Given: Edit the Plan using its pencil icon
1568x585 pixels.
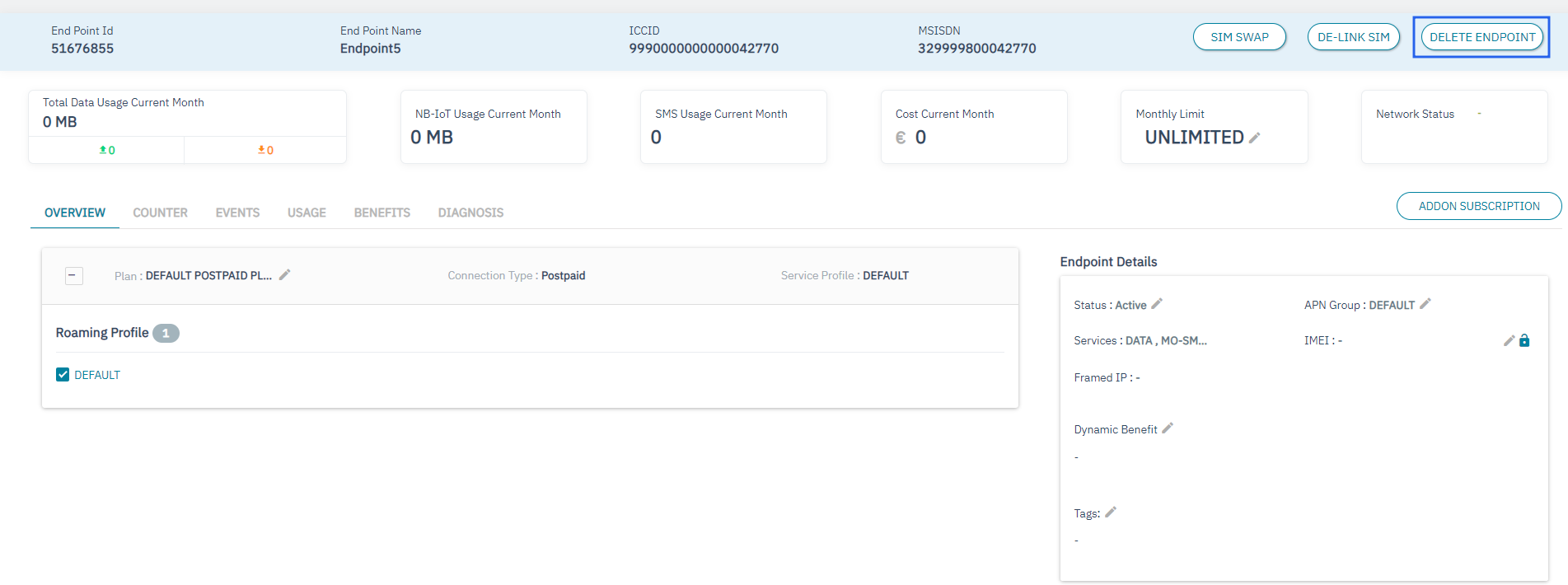Looking at the screenshot, I should pyautogui.click(x=285, y=275).
